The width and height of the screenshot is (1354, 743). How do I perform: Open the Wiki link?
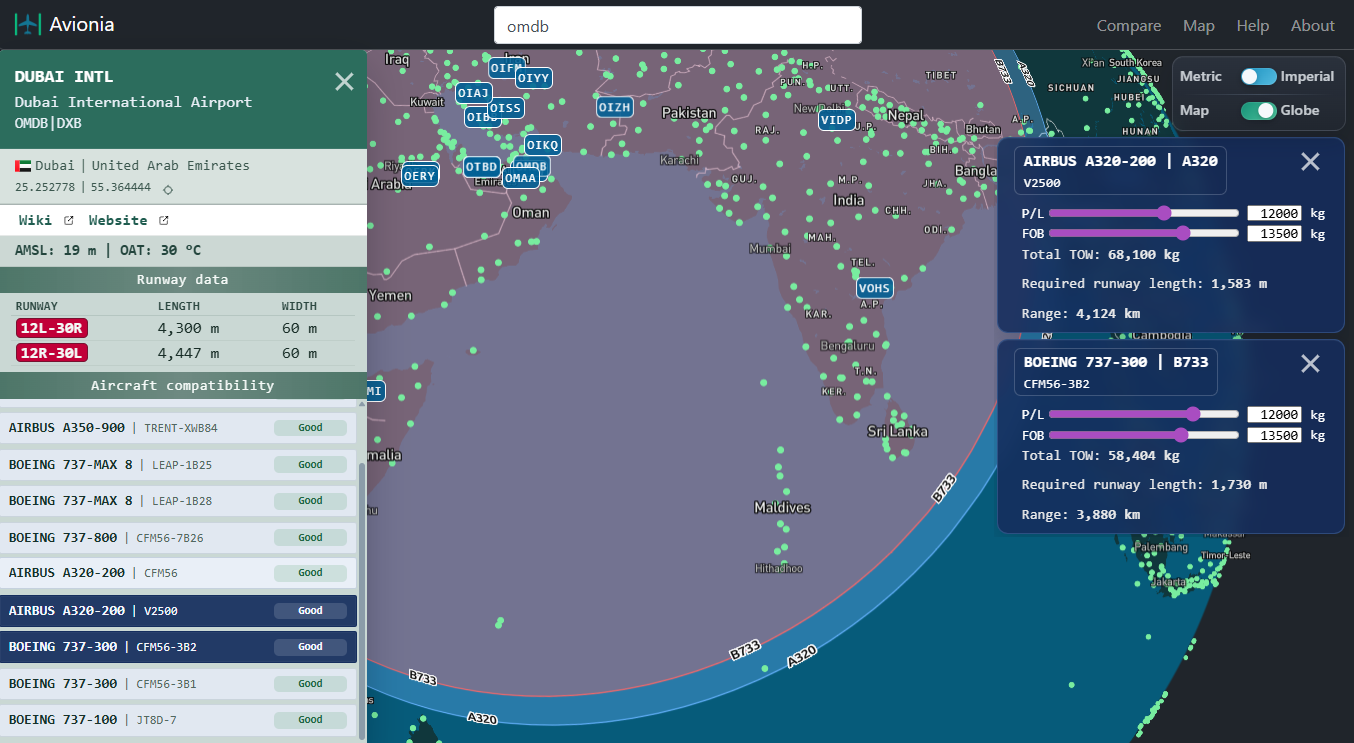tap(35, 220)
